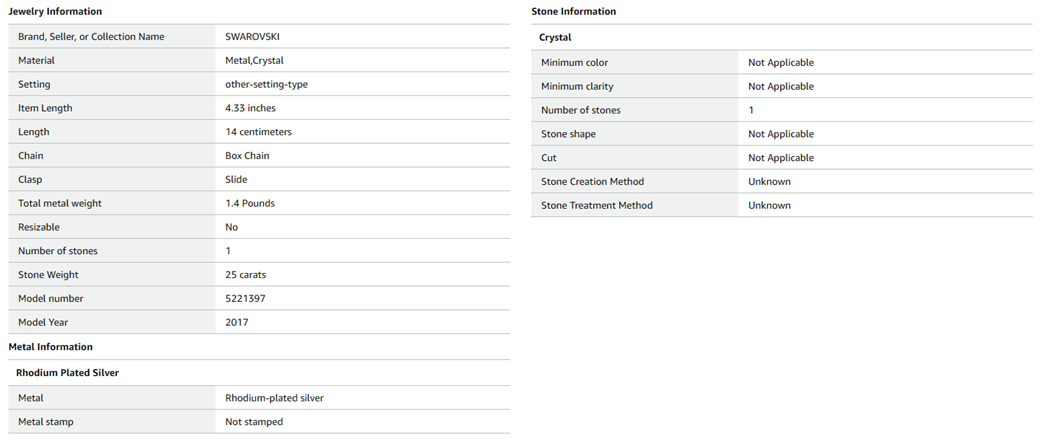Click the 4.33 inches item length value
This screenshot has height=444, width=1044.
pyautogui.click(x=250, y=108)
